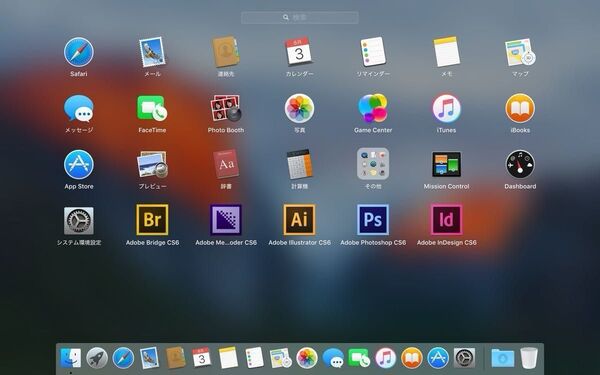Screen dimensions: 600x375
Task: Open Dictionary (辞書) app
Action: pyautogui.click(x=226, y=164)
